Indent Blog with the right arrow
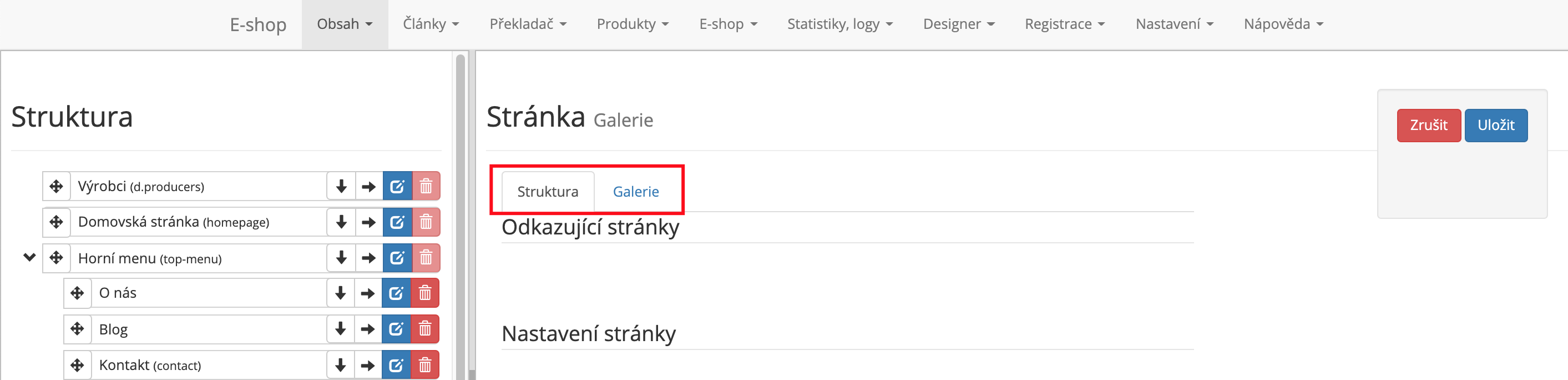Screen dimensions: 1568x380 click(368, 329)
